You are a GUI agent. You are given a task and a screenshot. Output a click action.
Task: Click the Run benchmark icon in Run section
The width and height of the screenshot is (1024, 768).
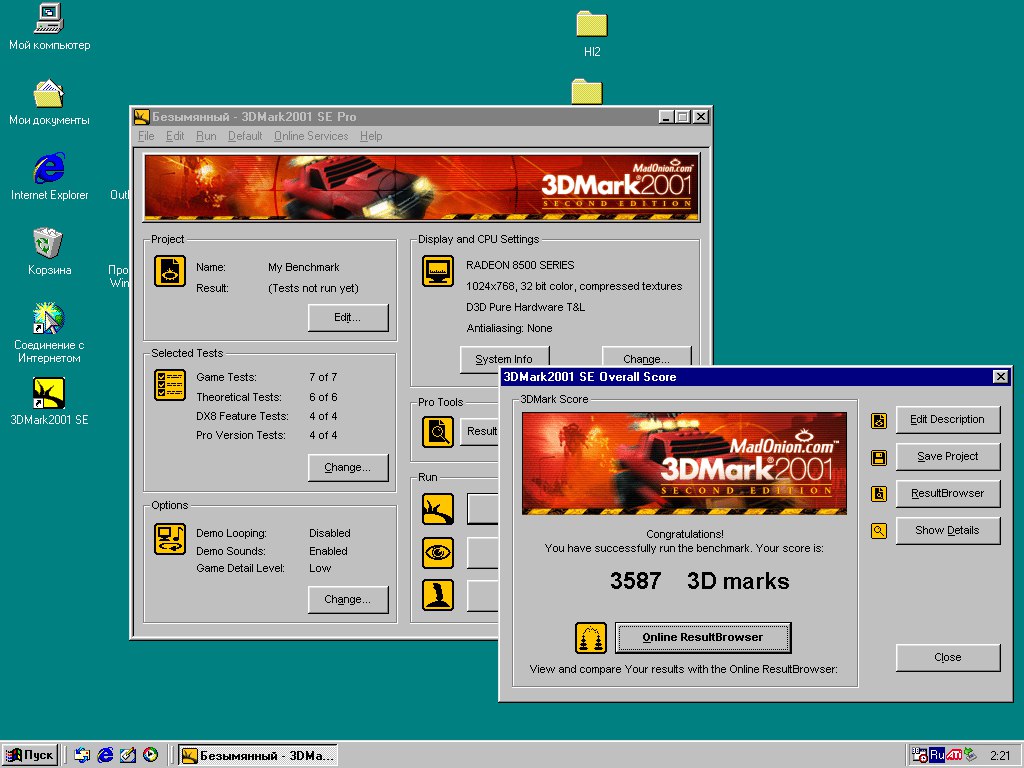[x=438, y=509]
